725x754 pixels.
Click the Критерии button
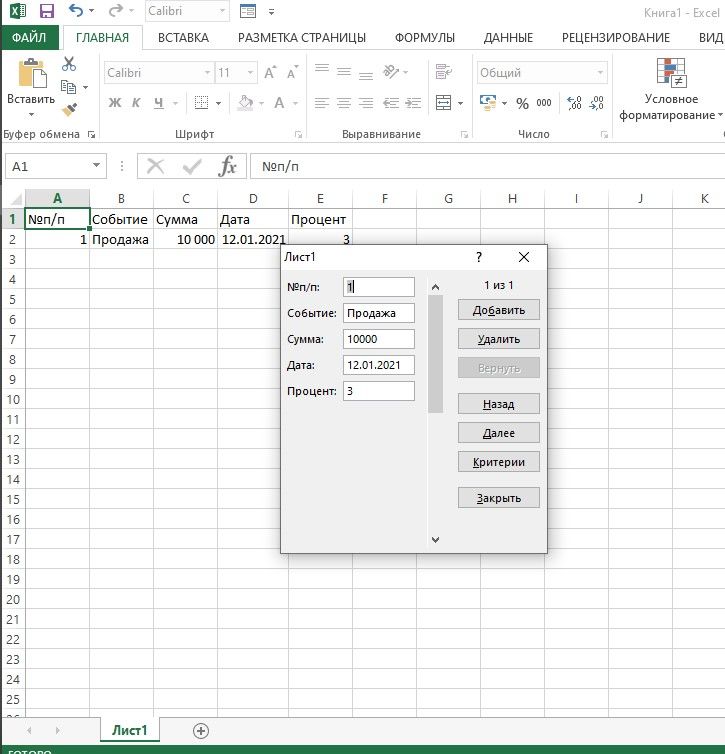[498, 462]
